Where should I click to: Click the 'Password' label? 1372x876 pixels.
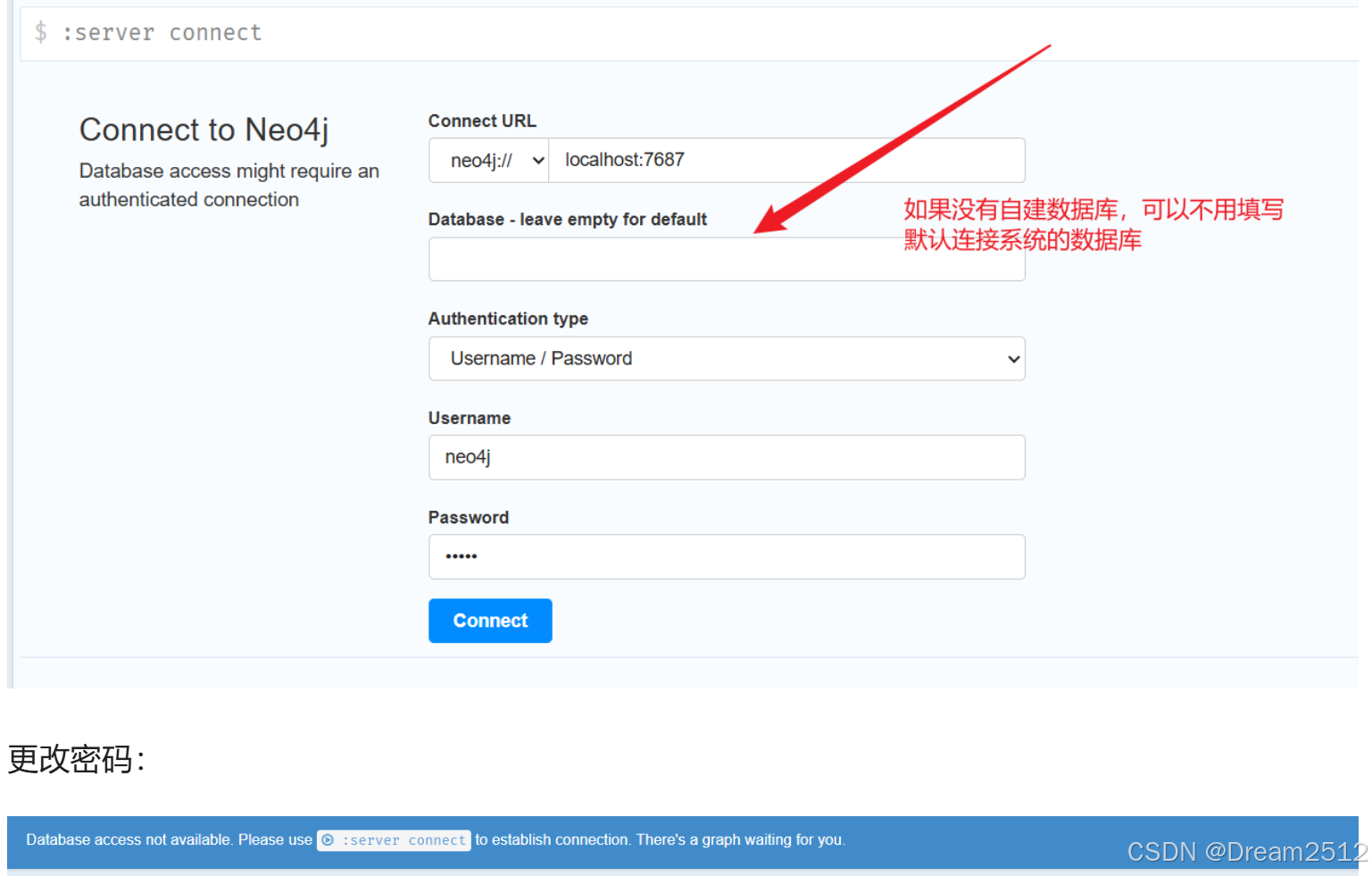469,518
